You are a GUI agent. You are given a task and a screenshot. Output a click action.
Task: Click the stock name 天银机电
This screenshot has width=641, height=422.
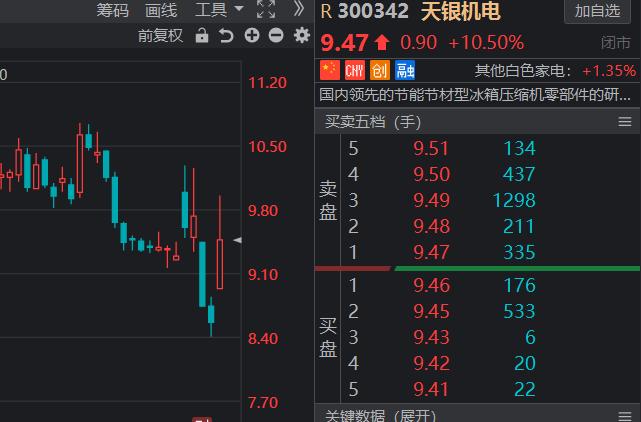(x=460, y=11)
